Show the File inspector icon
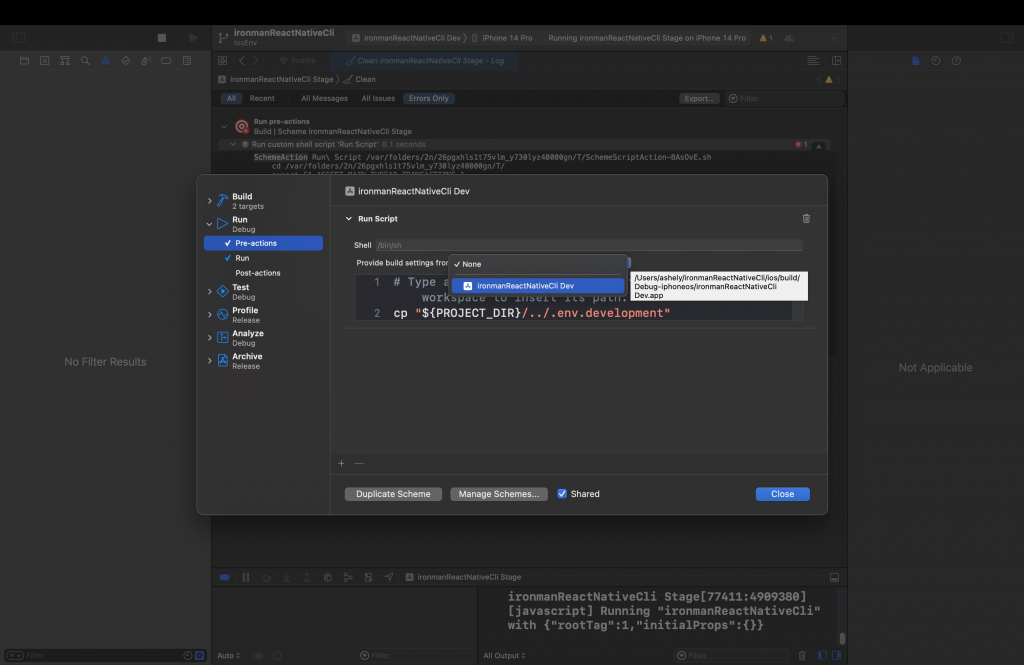 pos(916,61)
